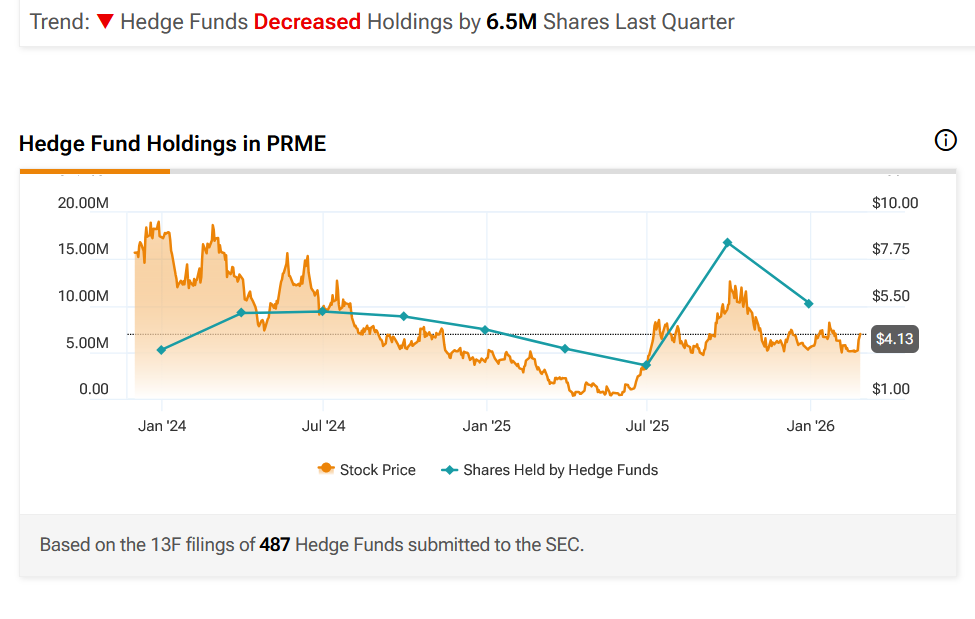Click the red Decreased trend text
The width and height of the screenshot is (975, 619).
(307, 21)
